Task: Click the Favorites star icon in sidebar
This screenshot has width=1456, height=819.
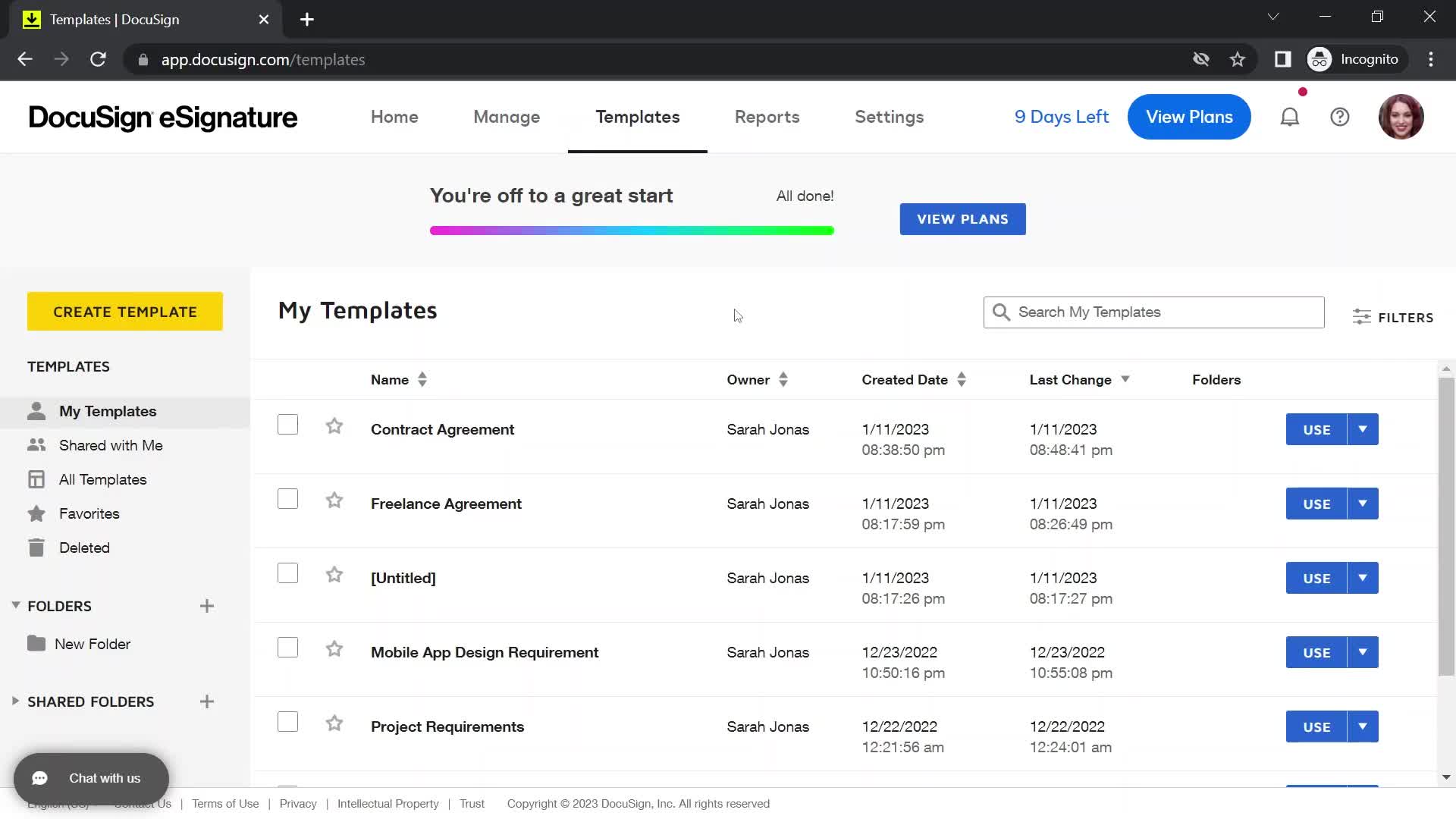Action: (x=36, y=513)
